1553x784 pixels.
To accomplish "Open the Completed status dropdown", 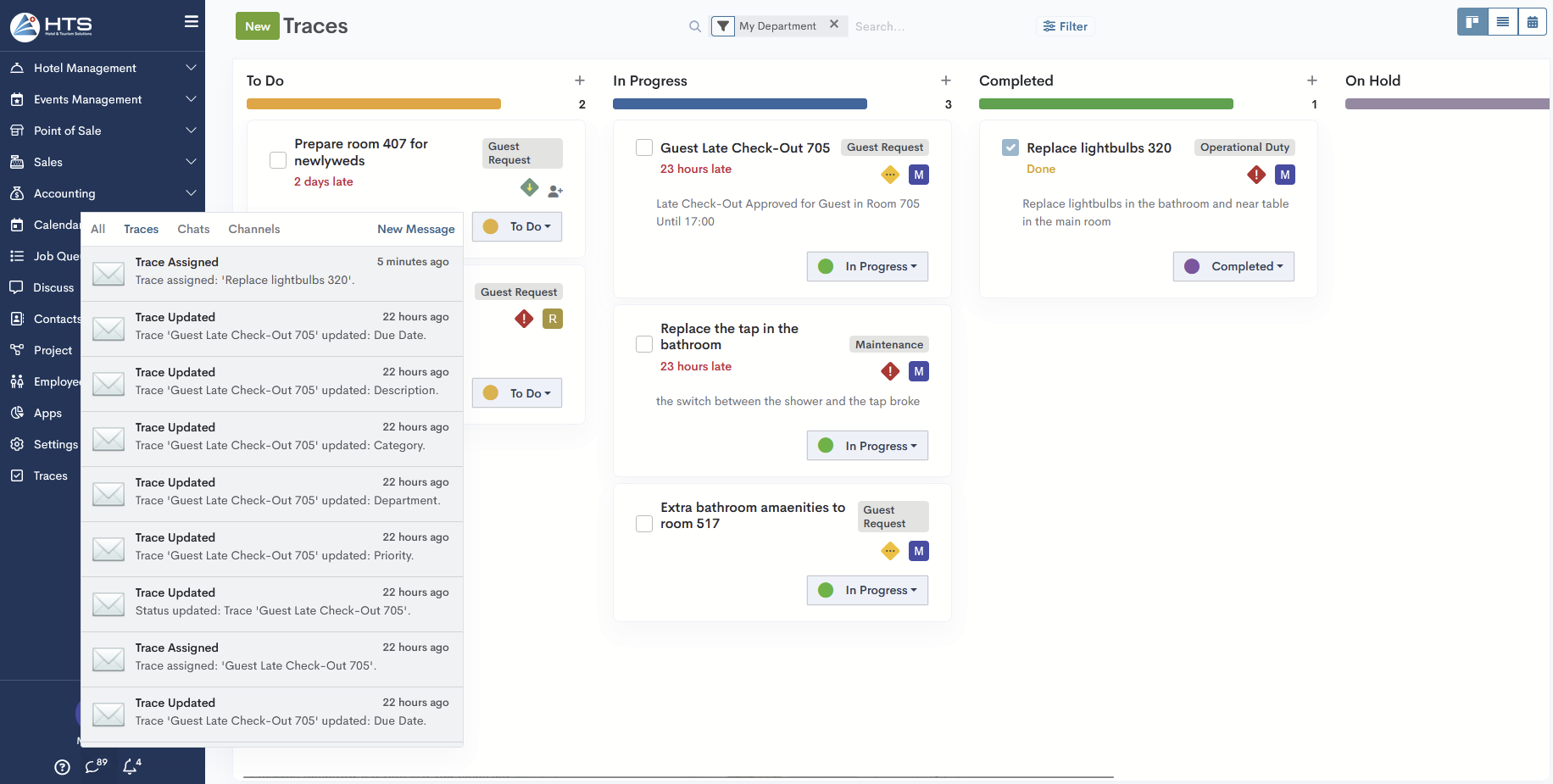I will pos(1233,266).
